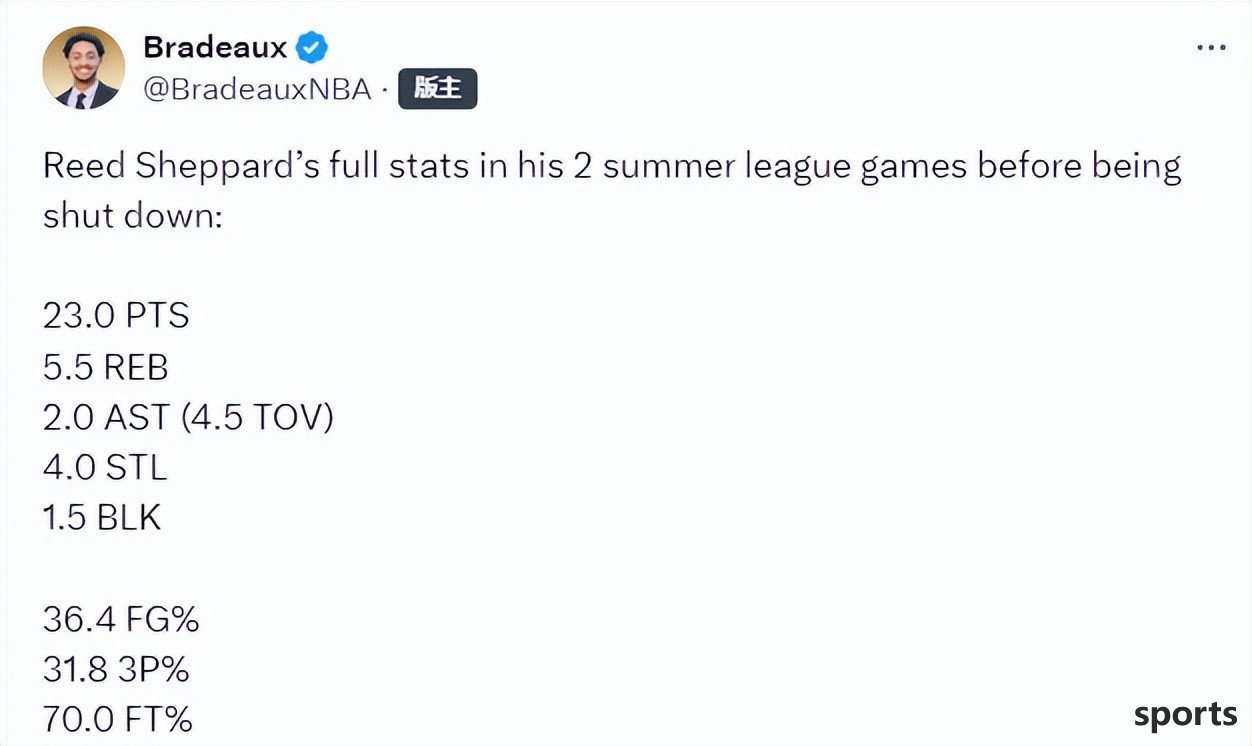Viewport: 1252px width, 746px height.
Task: Select the 4.0 STL stat line
Action: [x=105, y=468]
